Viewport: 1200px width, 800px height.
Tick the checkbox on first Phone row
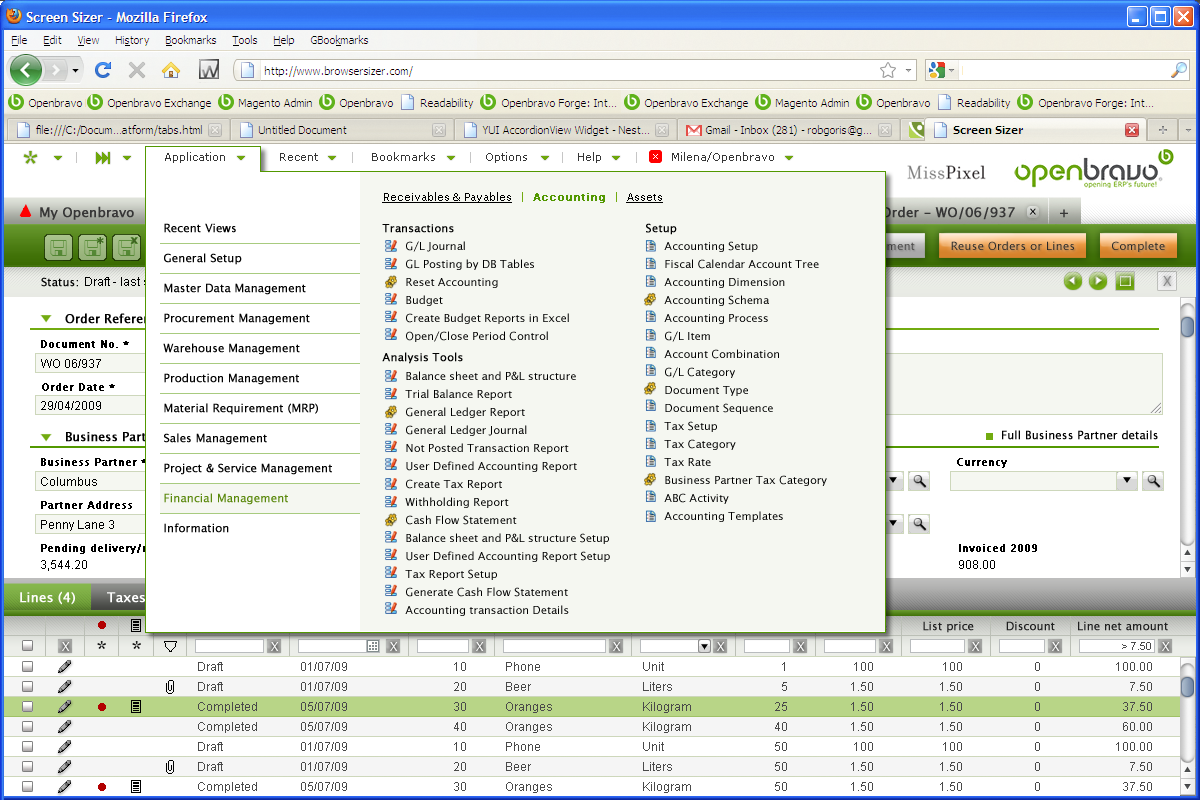[x=28, y=667]
